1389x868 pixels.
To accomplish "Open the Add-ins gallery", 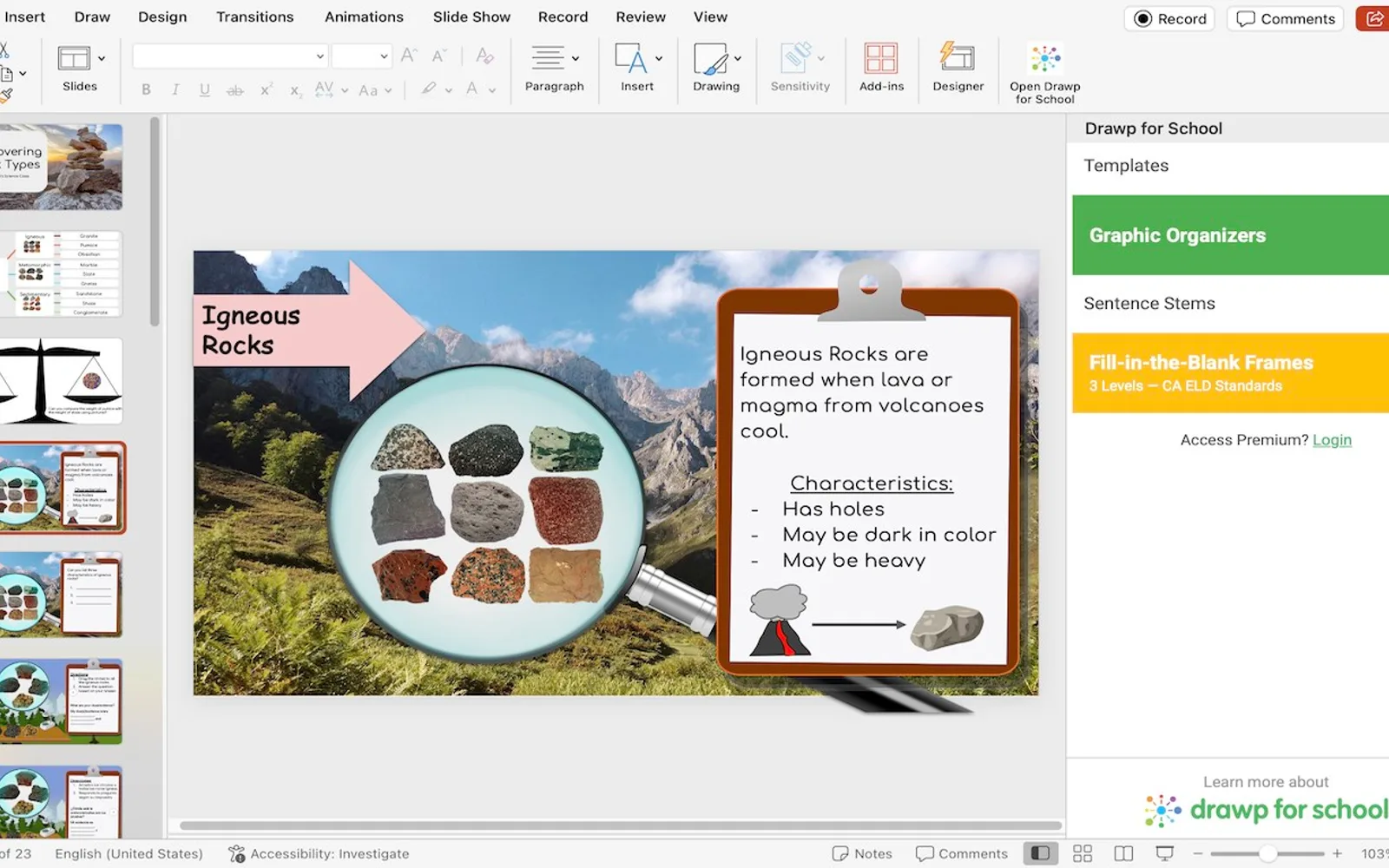I will (x=881, y=68).
